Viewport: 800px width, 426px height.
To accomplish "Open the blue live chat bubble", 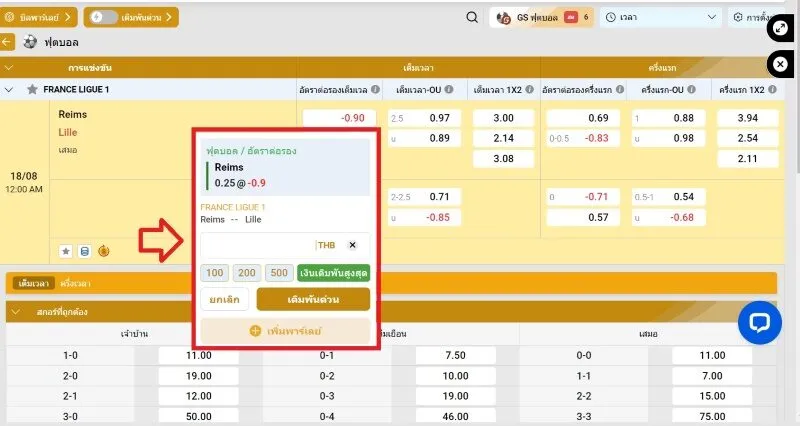I will [x=758, y=323].
